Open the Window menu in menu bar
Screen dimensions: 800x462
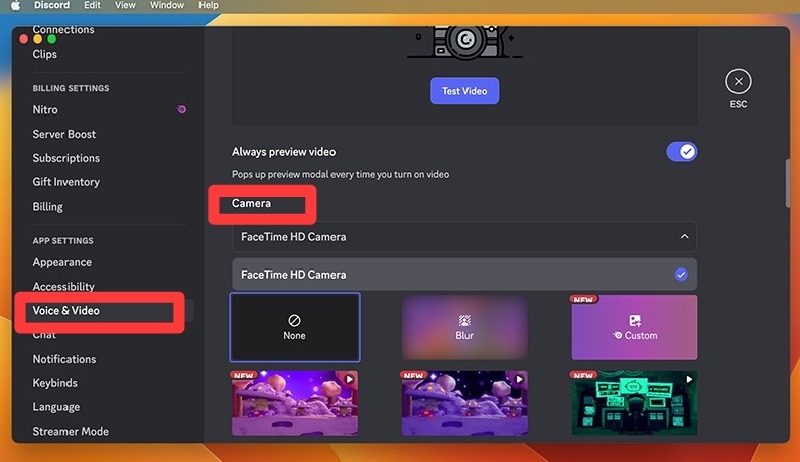tap(166, 6)
